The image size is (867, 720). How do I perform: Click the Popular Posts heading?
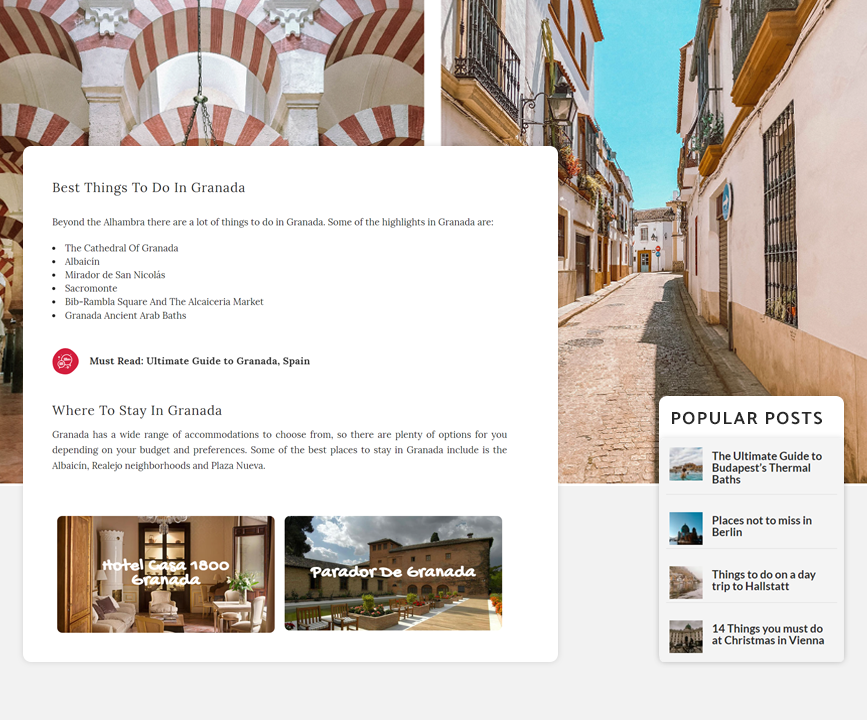tap(746, 418)
